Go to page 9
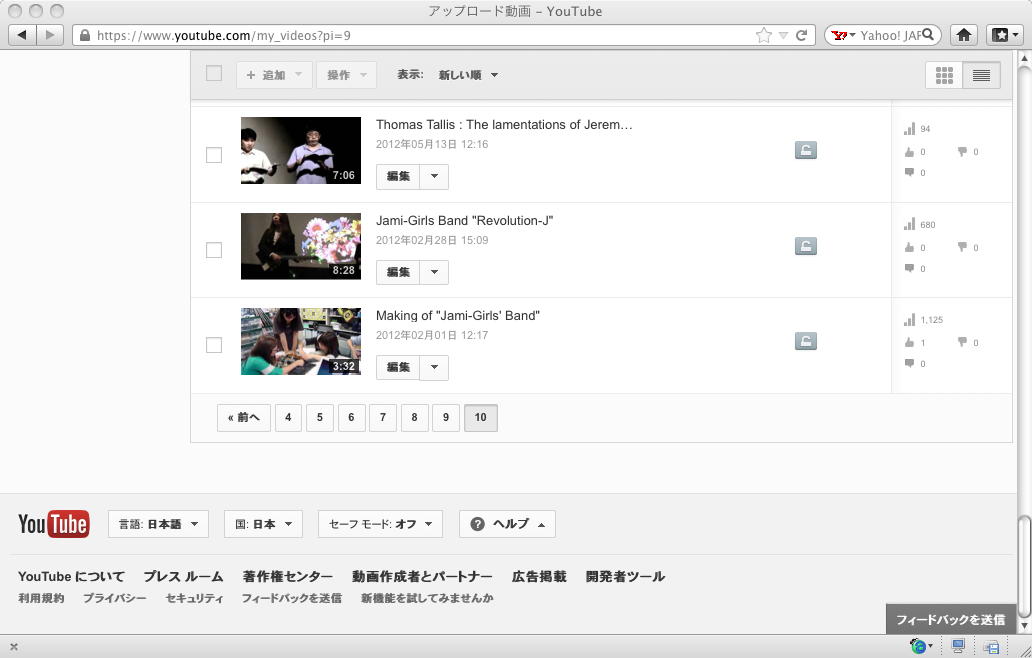Screen dimensions: 1032x658 [x=446, y=417]
